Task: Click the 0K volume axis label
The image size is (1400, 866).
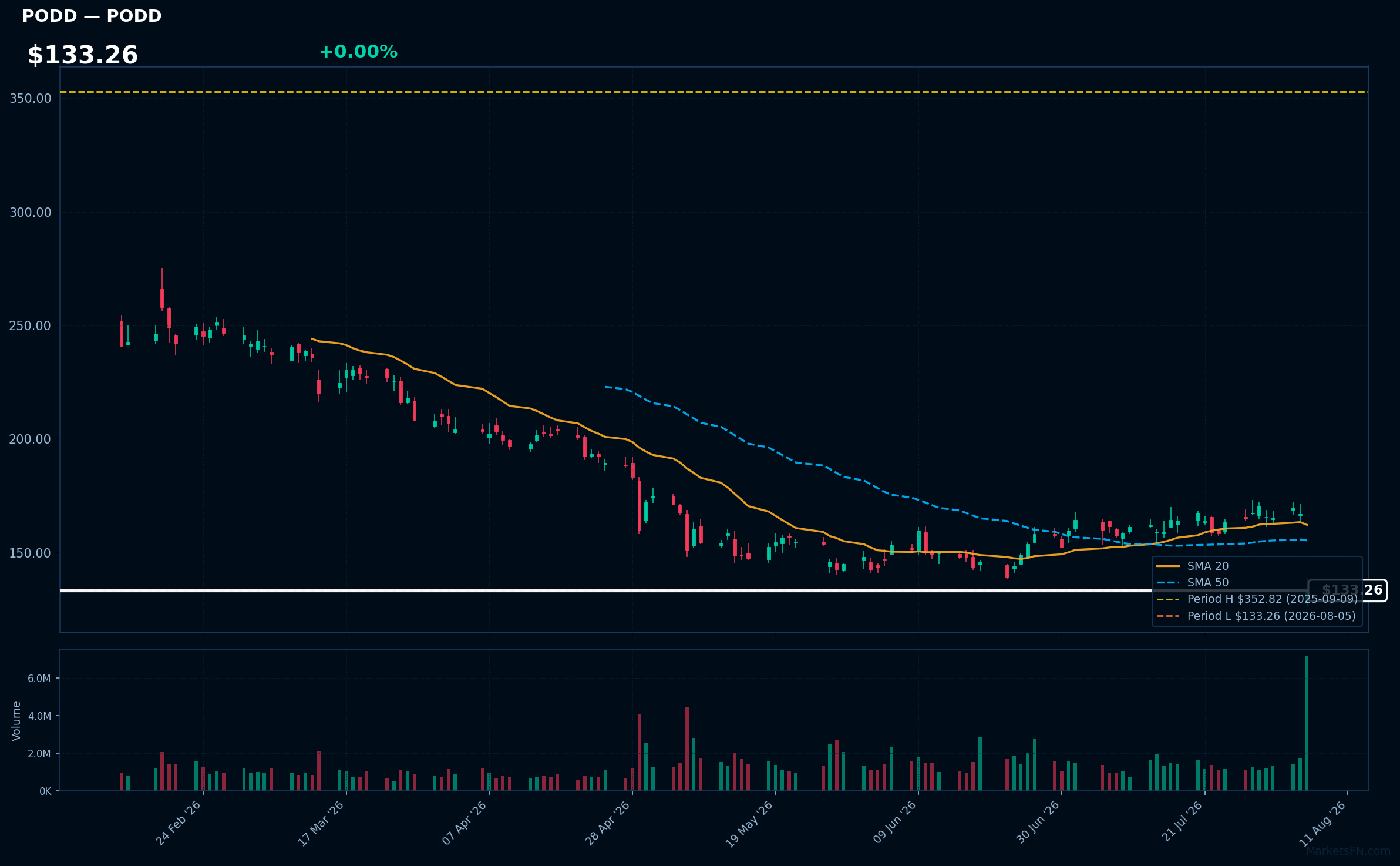Action: (45, 791)
